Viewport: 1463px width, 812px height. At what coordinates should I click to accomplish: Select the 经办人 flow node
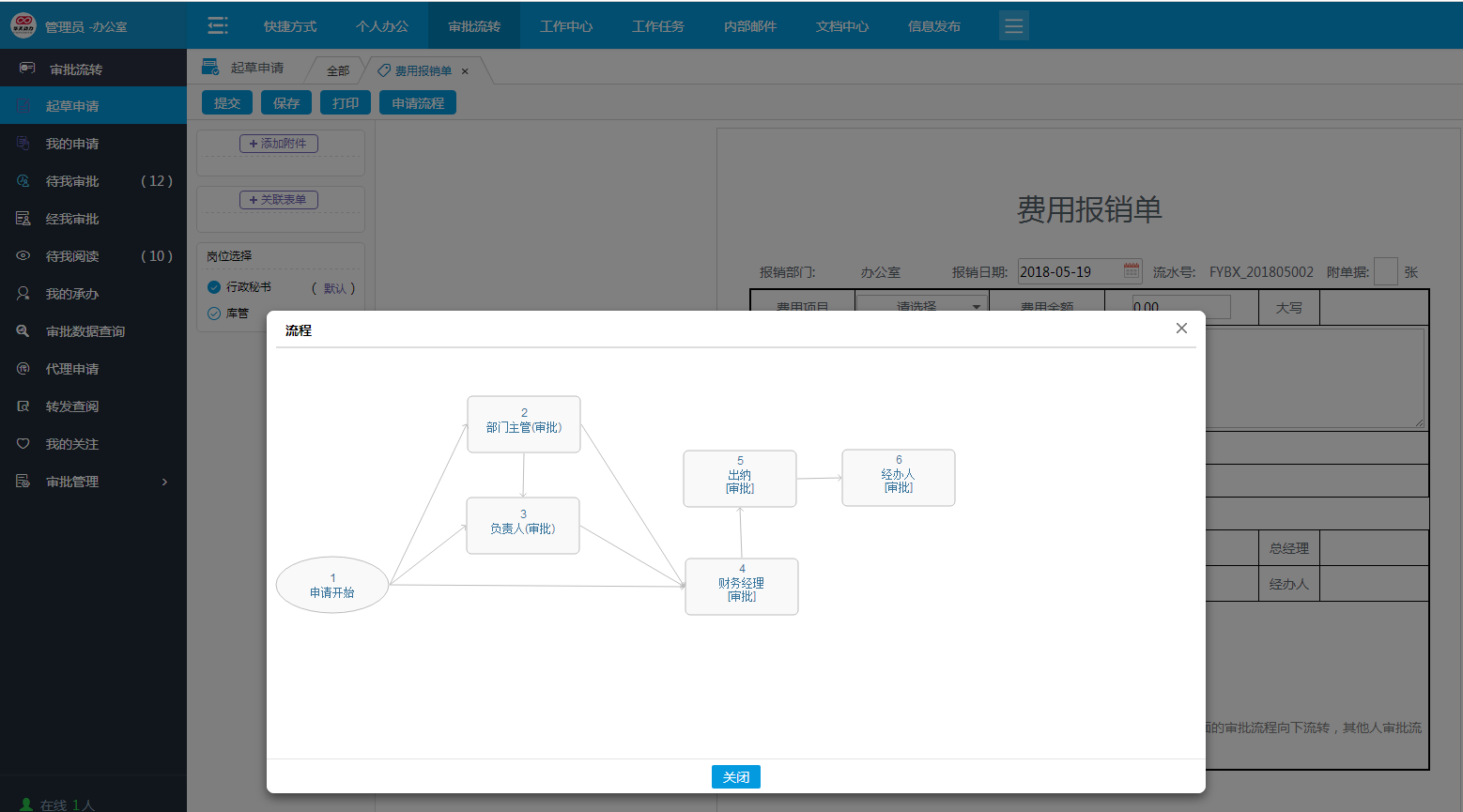coord(899,478)
